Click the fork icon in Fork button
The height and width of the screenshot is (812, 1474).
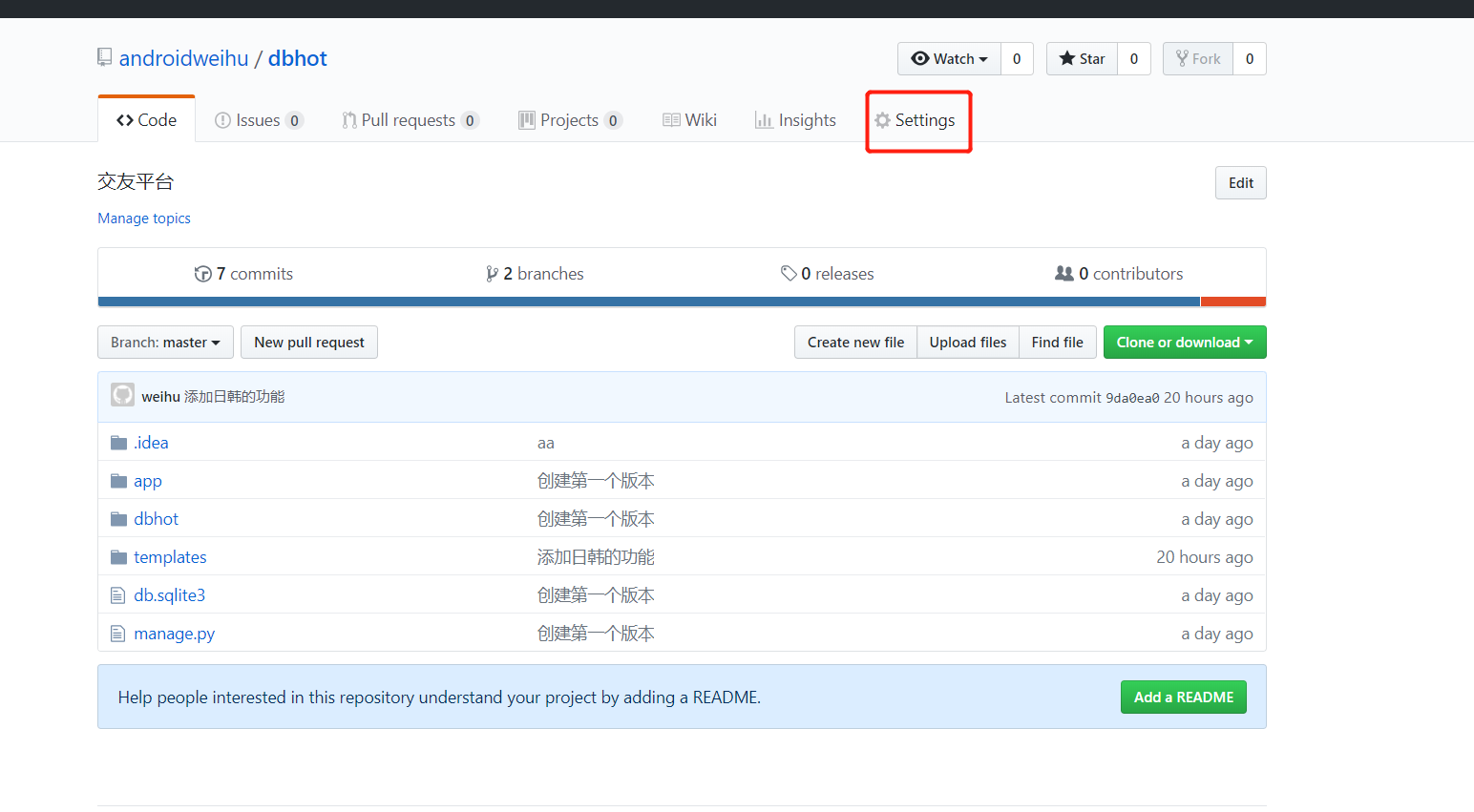pyautogui.click(x=1183, y=58)
